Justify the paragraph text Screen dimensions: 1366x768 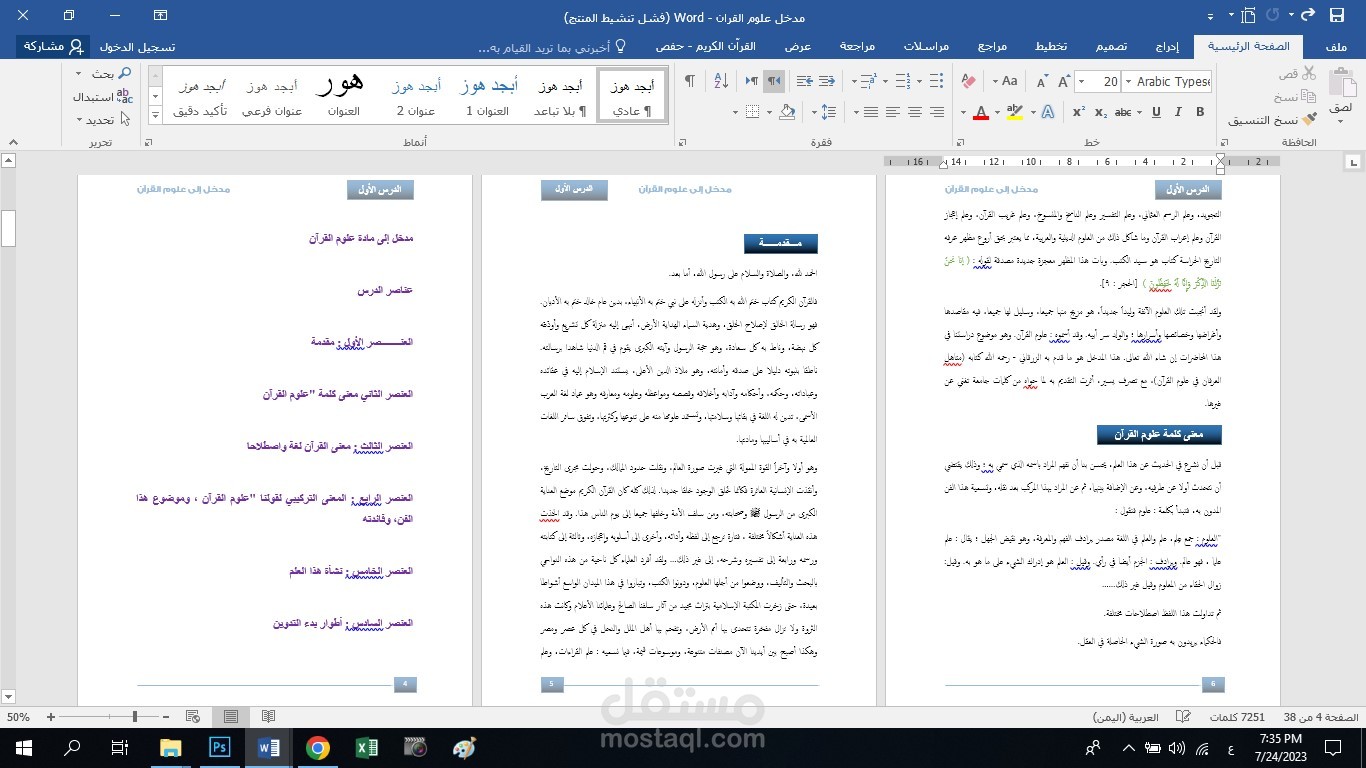870,111
